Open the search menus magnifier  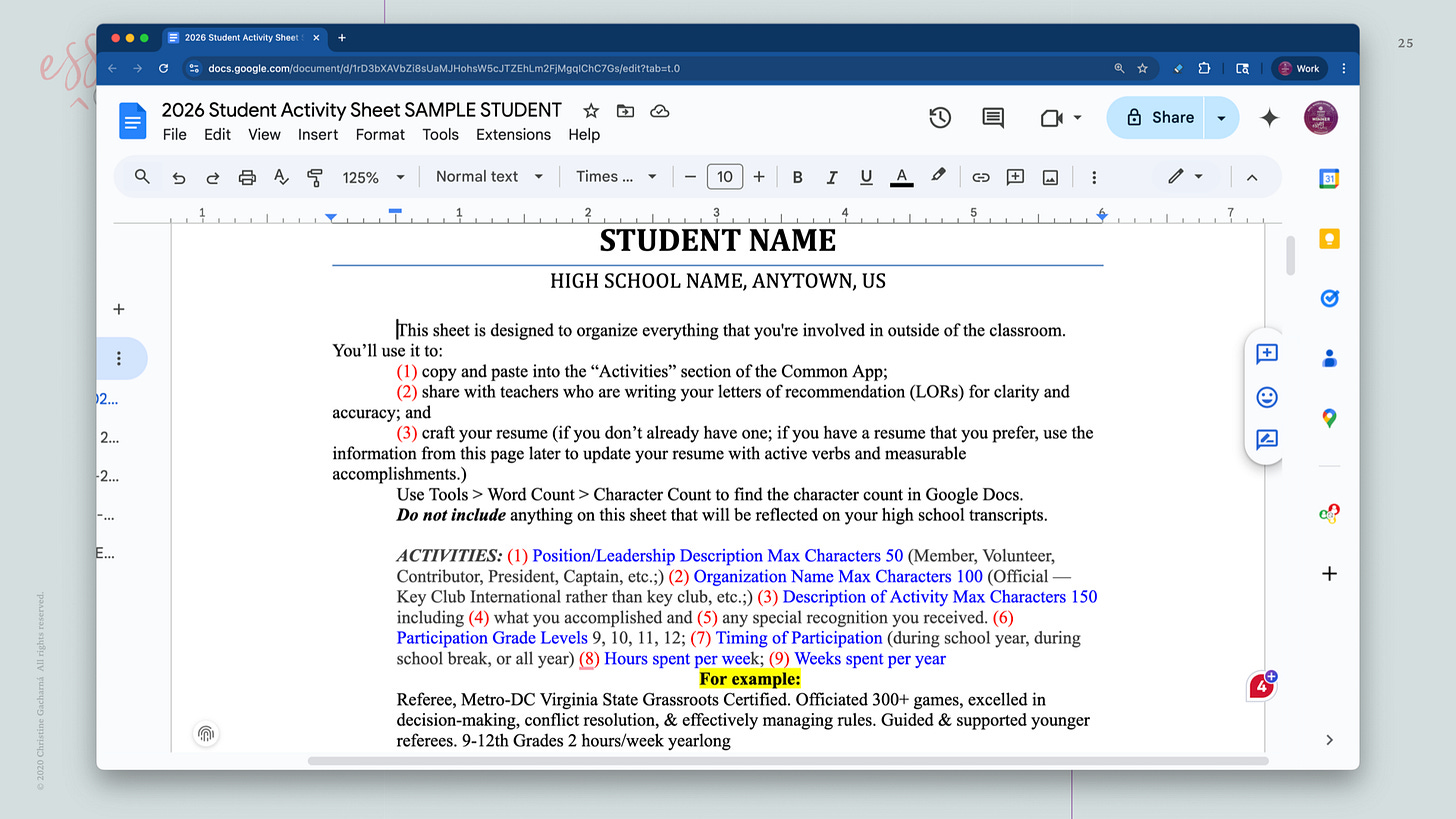tap(142, 177)
